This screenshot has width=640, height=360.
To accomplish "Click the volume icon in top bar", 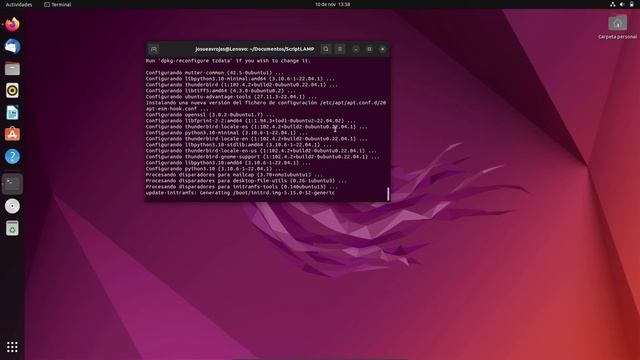I will (622, 4).
